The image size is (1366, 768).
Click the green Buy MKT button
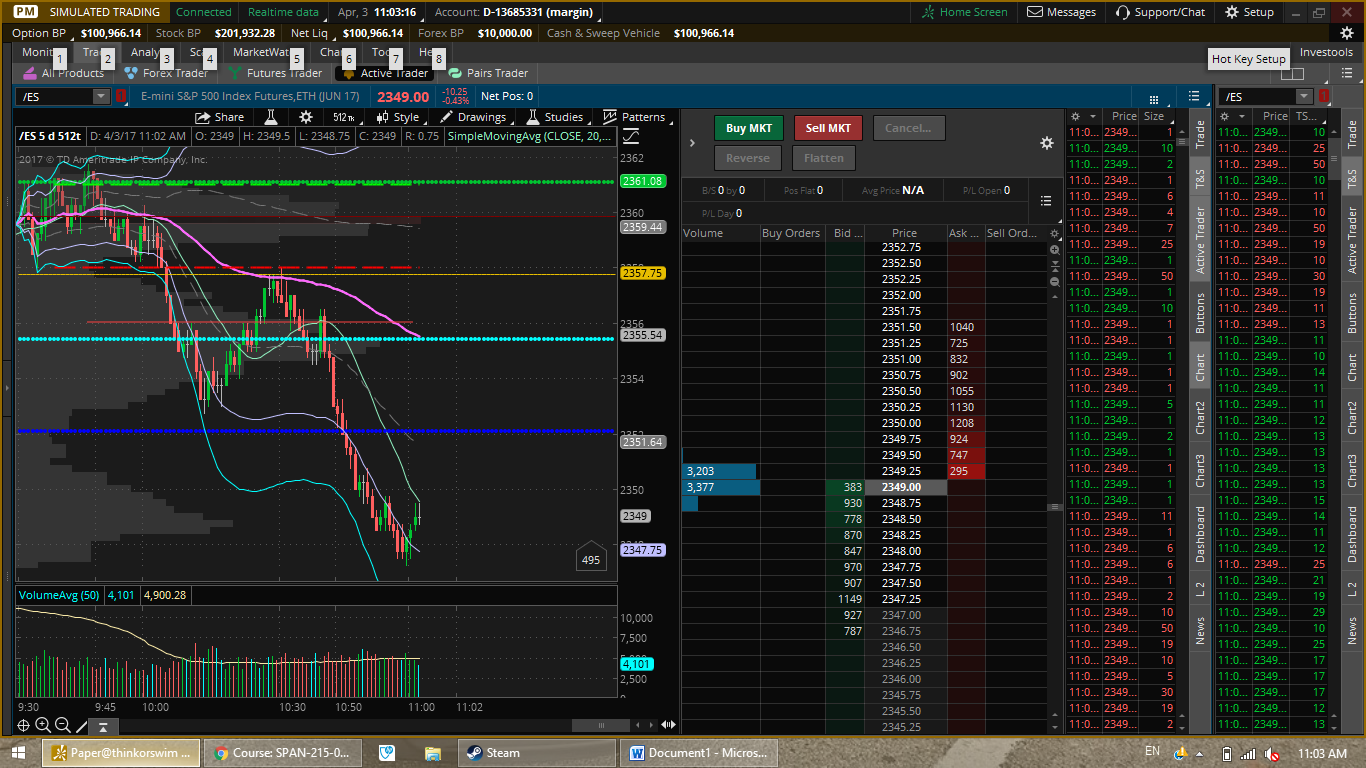(x=748, y=128)
